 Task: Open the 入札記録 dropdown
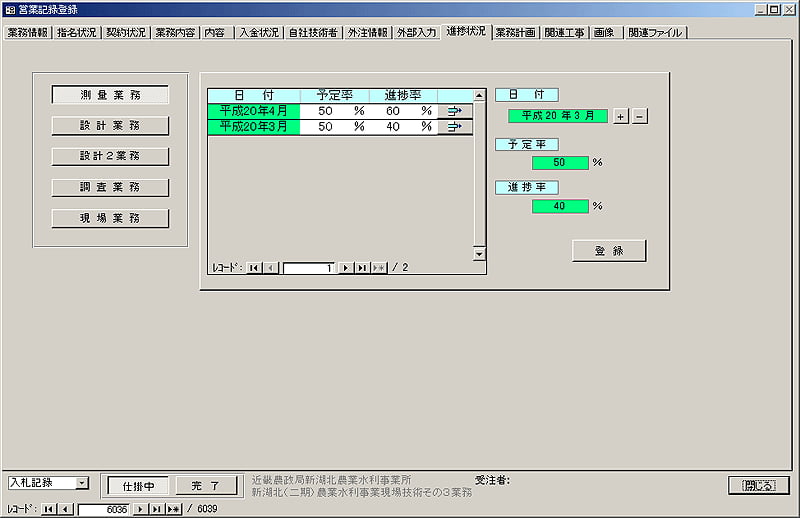(81, 483)
